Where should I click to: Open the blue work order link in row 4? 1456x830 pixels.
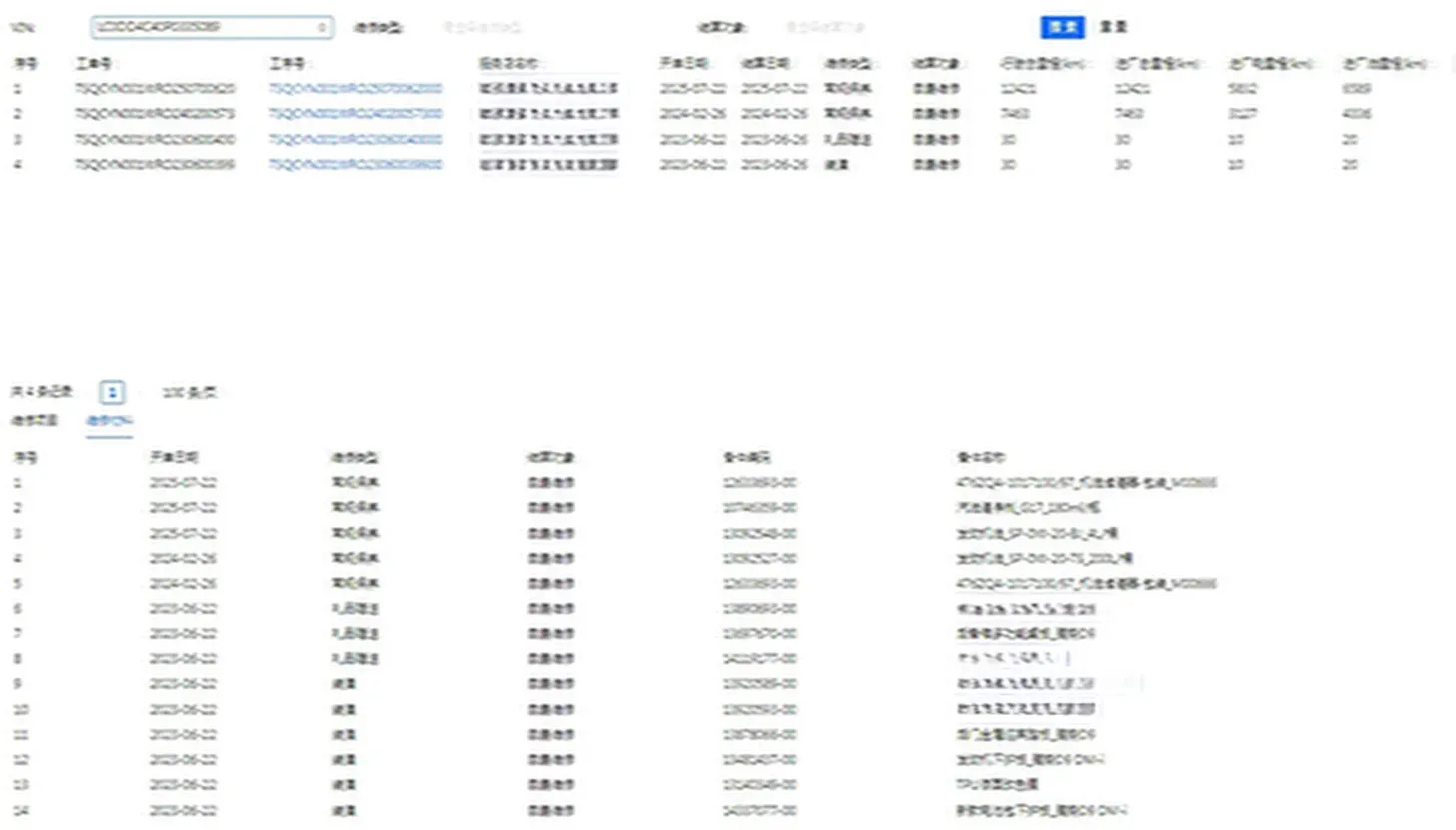355,164
